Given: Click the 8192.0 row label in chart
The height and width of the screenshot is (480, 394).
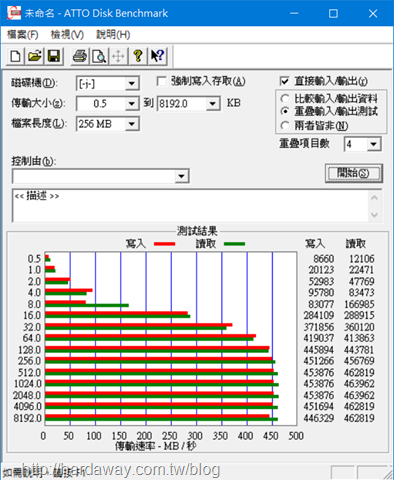Looking at the screenshot, I should tap(27, 418).
